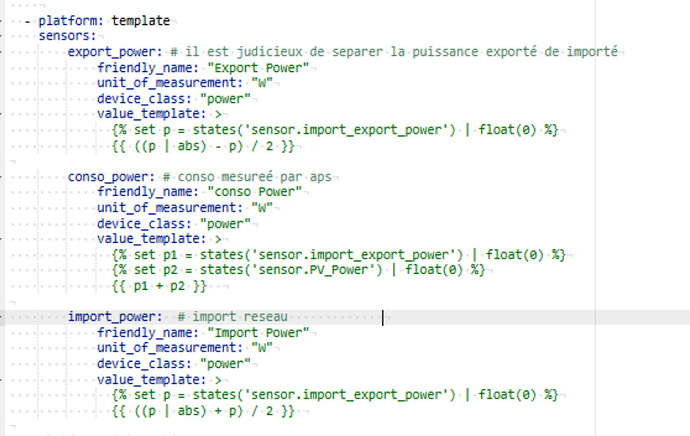This screenshot has height=436, width=690.
Task: Click the '{{ ((p | abs) - p) / 2 }}' expression
Action: click(x=203, y=146)
